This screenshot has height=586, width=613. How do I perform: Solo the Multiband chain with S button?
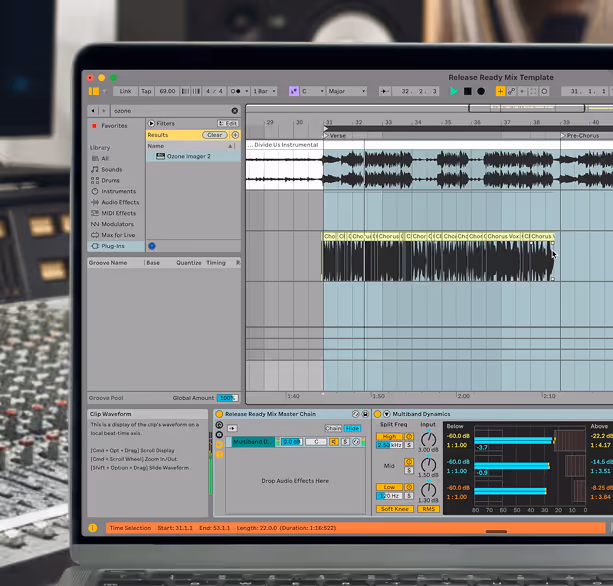click(x=345, y=442)
